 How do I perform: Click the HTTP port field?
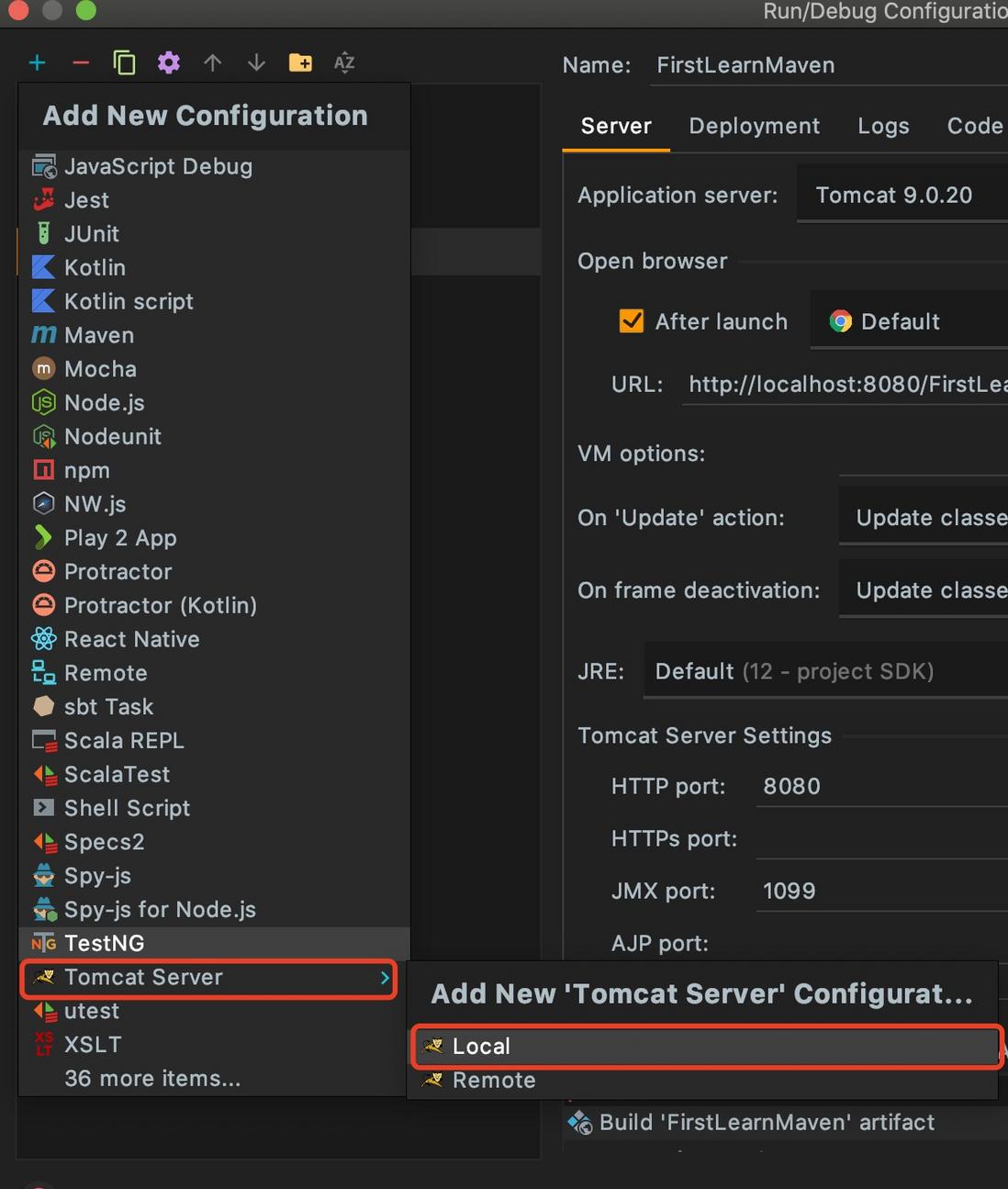[x=881, y=787]
